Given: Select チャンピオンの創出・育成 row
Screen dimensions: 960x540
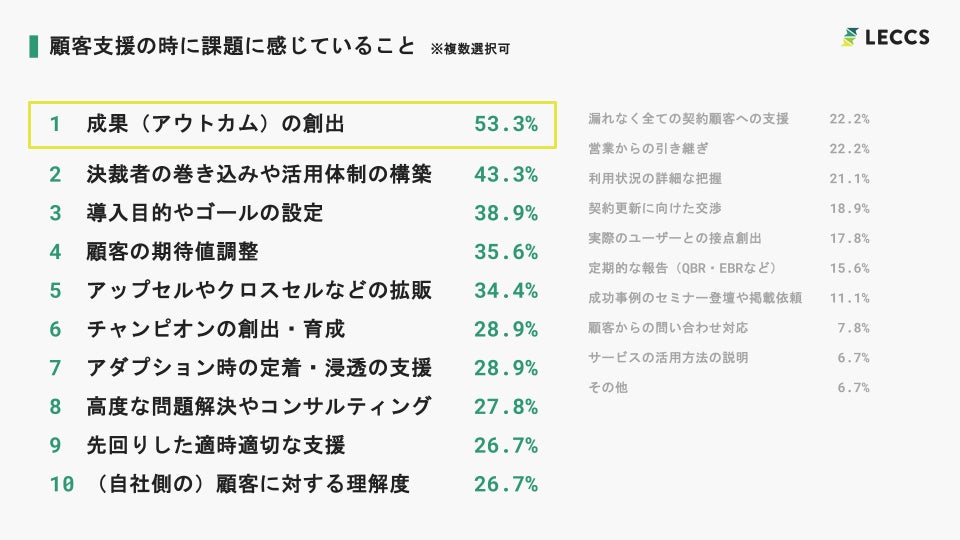Looking at the screenshot, I should coord(216,329).
